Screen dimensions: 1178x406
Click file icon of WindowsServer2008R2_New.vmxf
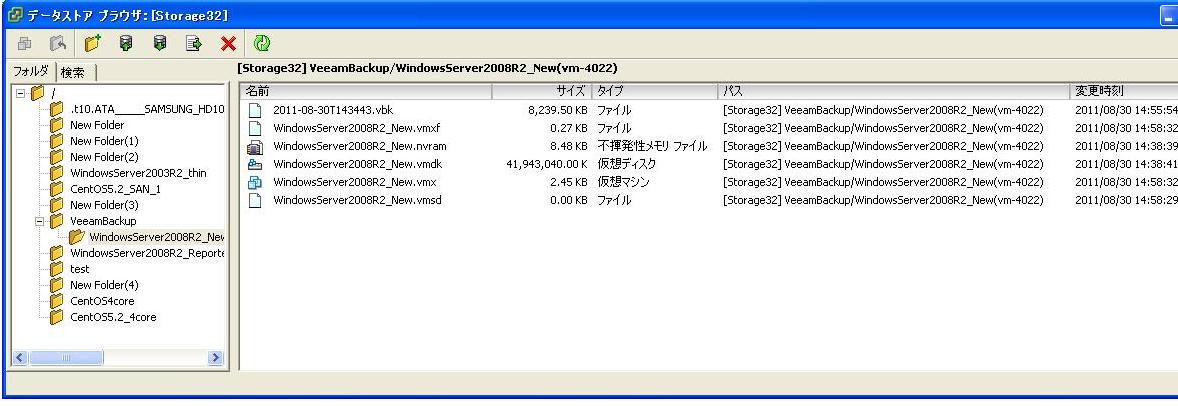pos(255,128)
